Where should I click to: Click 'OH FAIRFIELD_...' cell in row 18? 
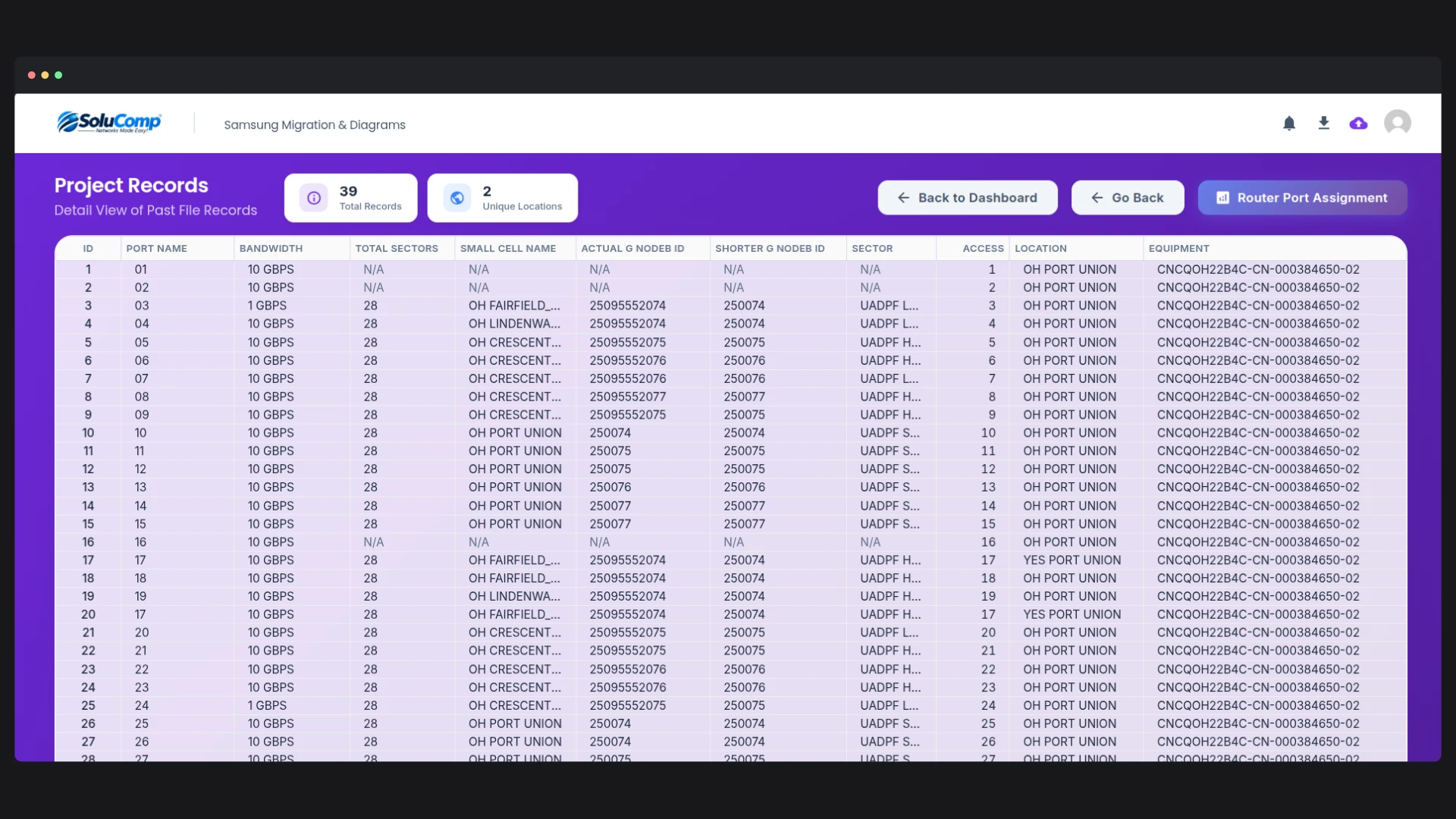[x=514, y=579]
